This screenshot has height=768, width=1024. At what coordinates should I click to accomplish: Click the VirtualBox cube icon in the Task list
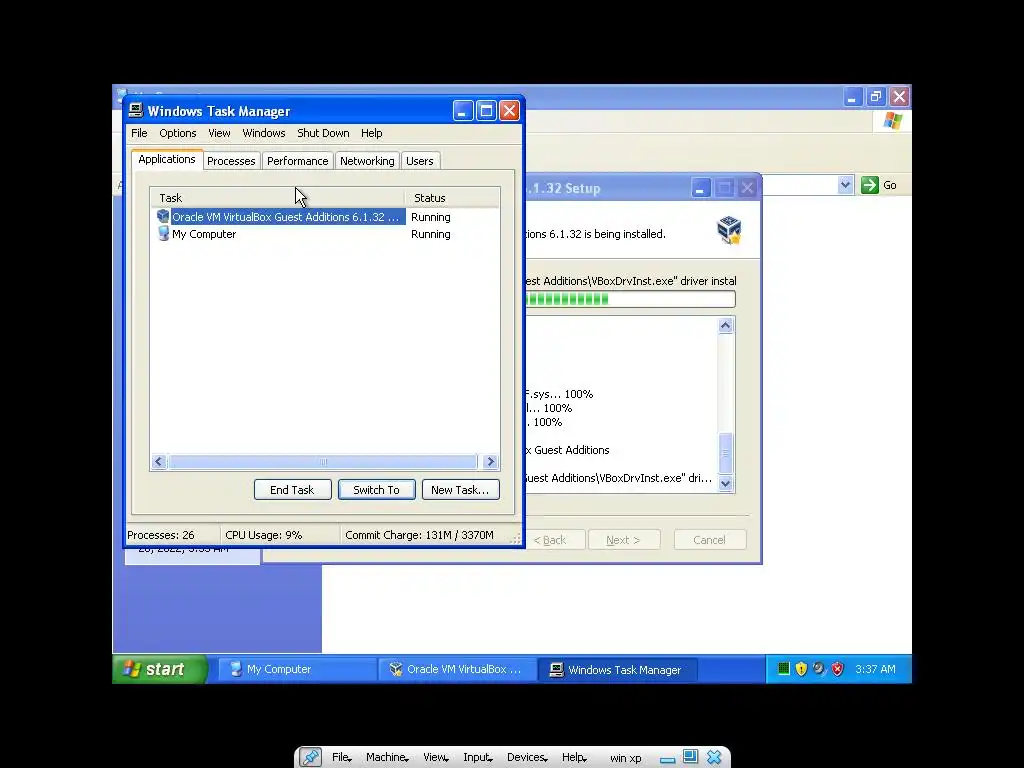tap(163, 216)
